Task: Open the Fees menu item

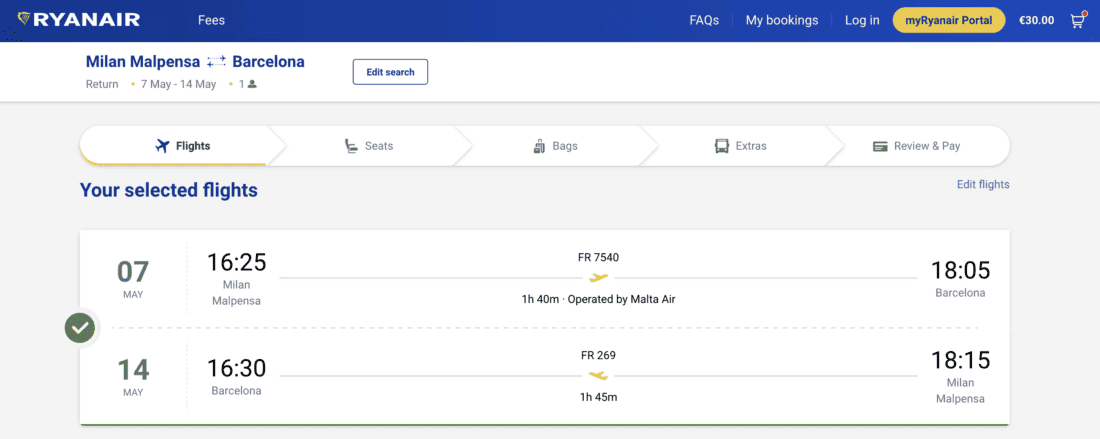Action: [211, 20]
